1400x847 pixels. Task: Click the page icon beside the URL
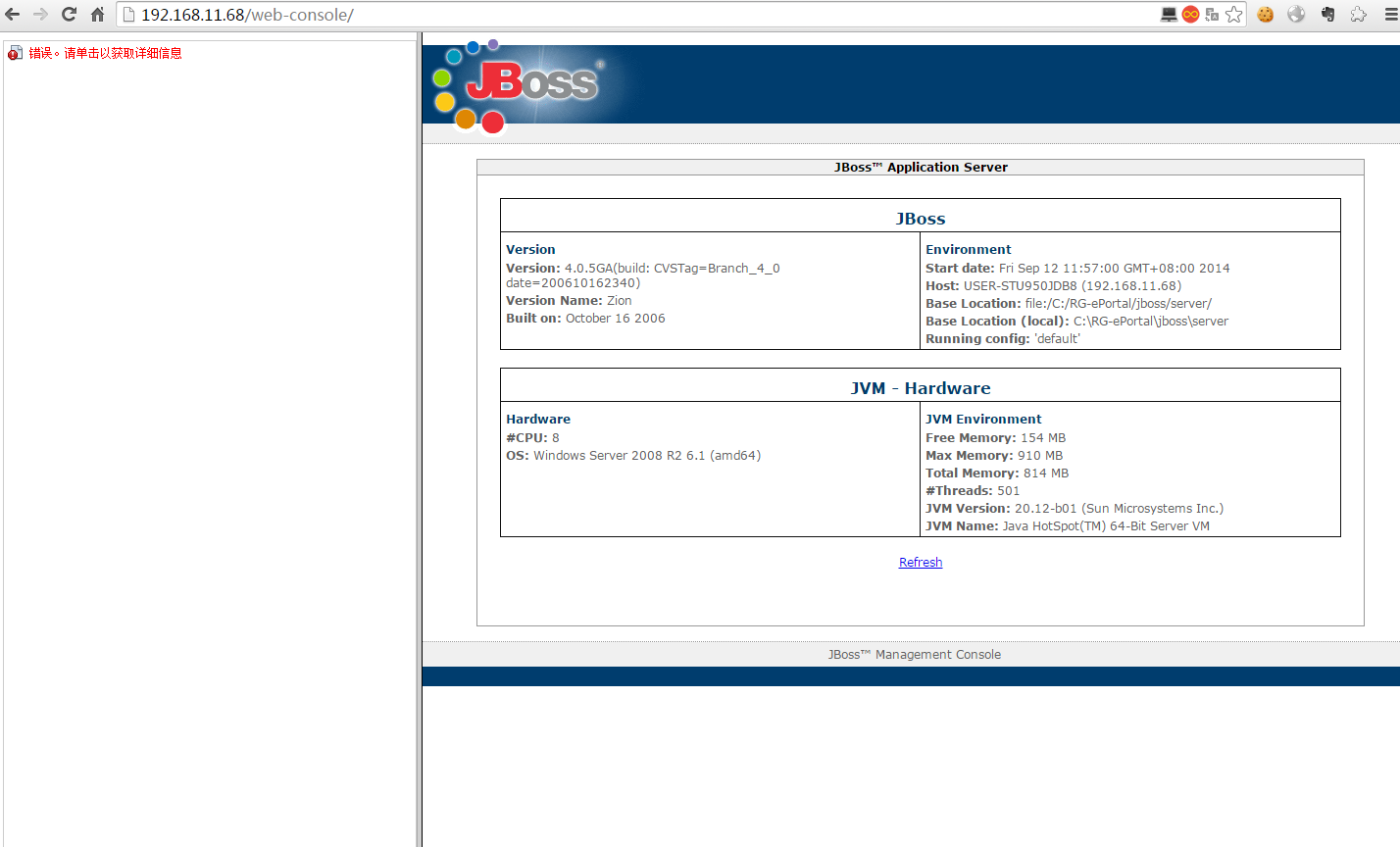[x=128, y=15]
